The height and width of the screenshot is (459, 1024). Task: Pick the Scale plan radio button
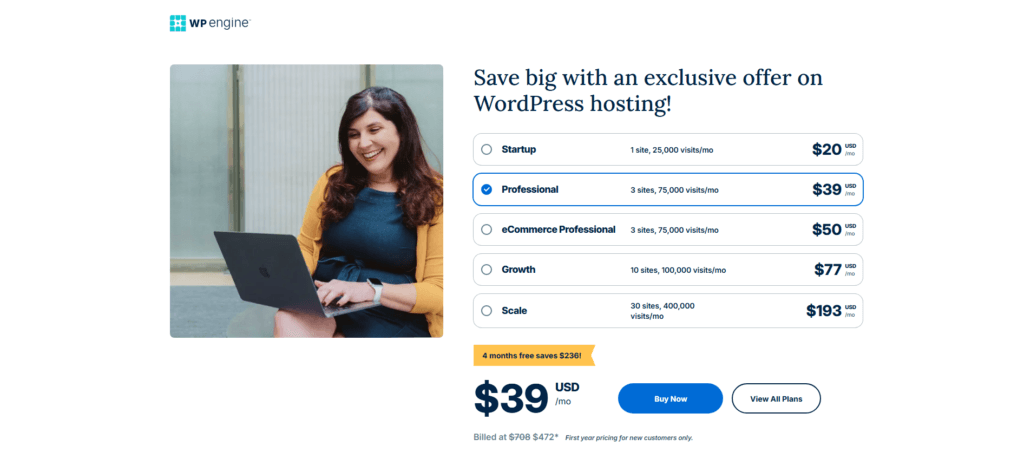click(x=487, y=311)
